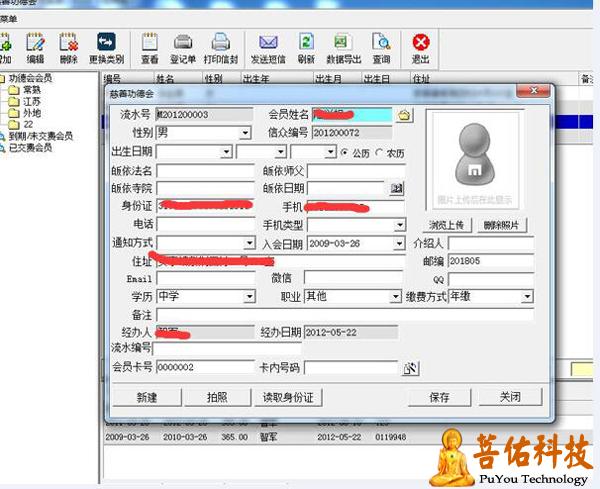Select 江苏 node in member tree
The height and width of the screenshot is (489, 600).
tap(32, 101)
